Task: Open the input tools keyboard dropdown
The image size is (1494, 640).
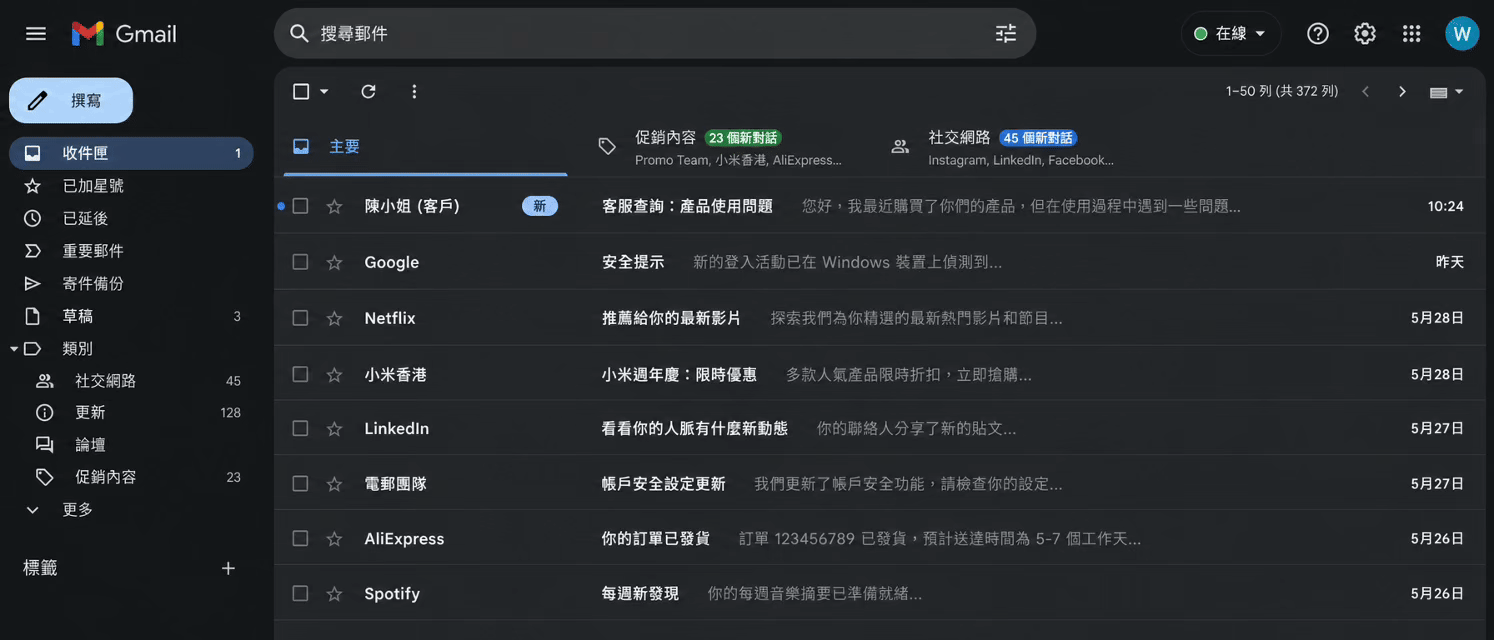Action: 1446,92
